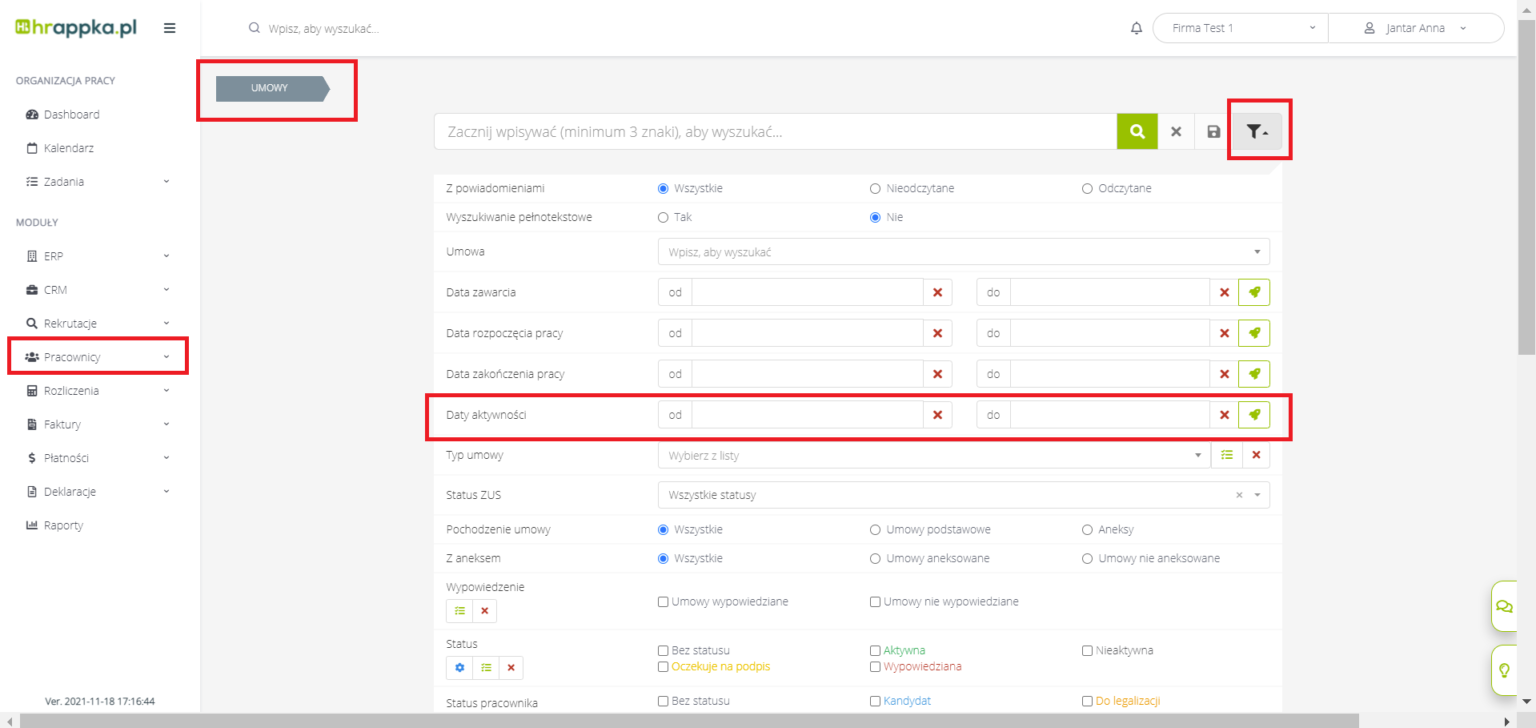Expand the Pracownicy sidebar menu
This screenshot has width=1536, height=728.
(98, 357)
